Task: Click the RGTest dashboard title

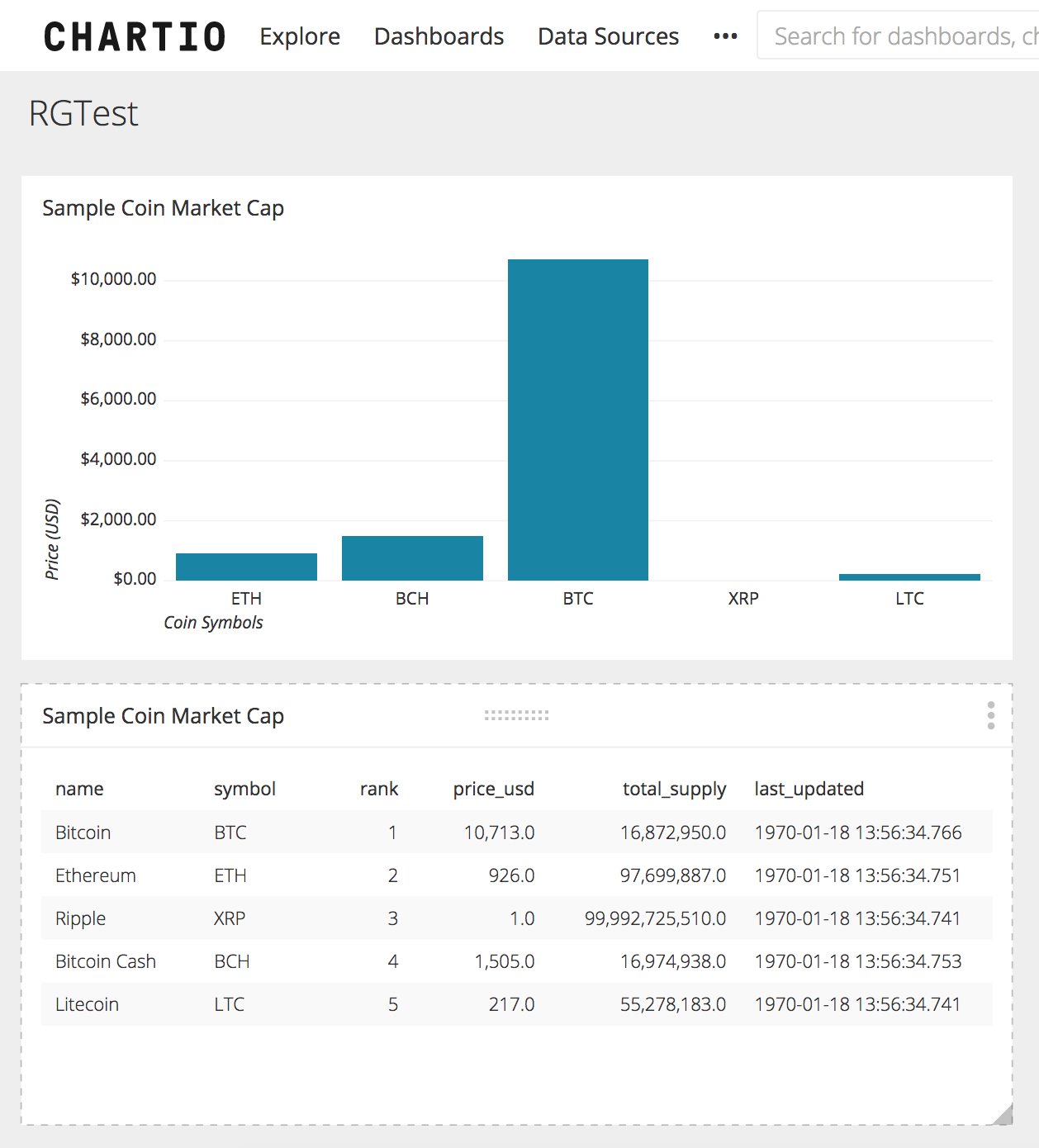Action: pos(83,114)
